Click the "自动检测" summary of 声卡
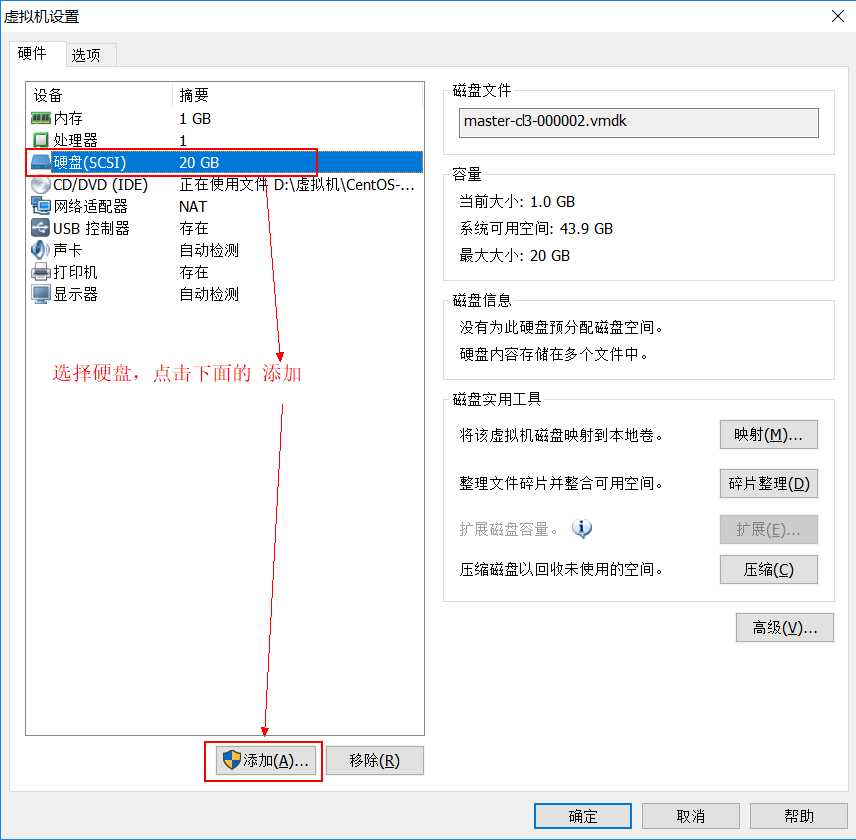Viewport: 856px width, 840px height. pyautogui.click(x=210, y=250)
